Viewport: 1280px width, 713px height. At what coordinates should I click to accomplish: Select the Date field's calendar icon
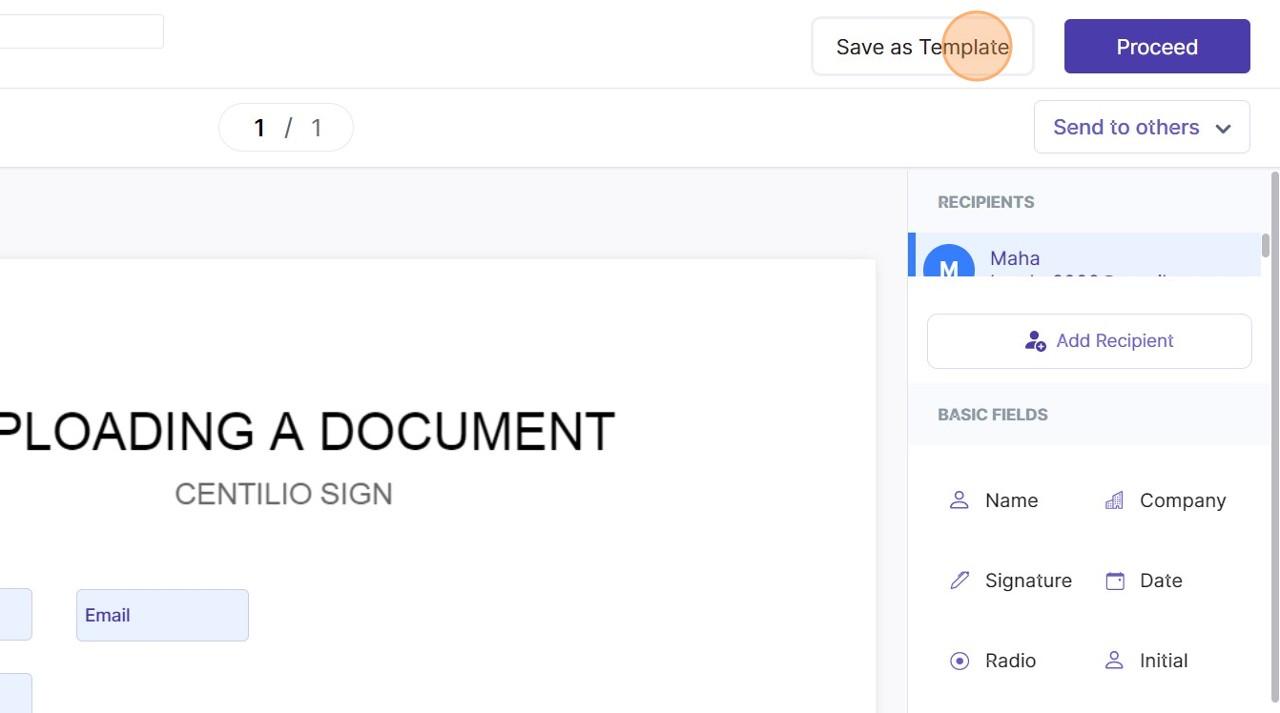pos(1114,580)
